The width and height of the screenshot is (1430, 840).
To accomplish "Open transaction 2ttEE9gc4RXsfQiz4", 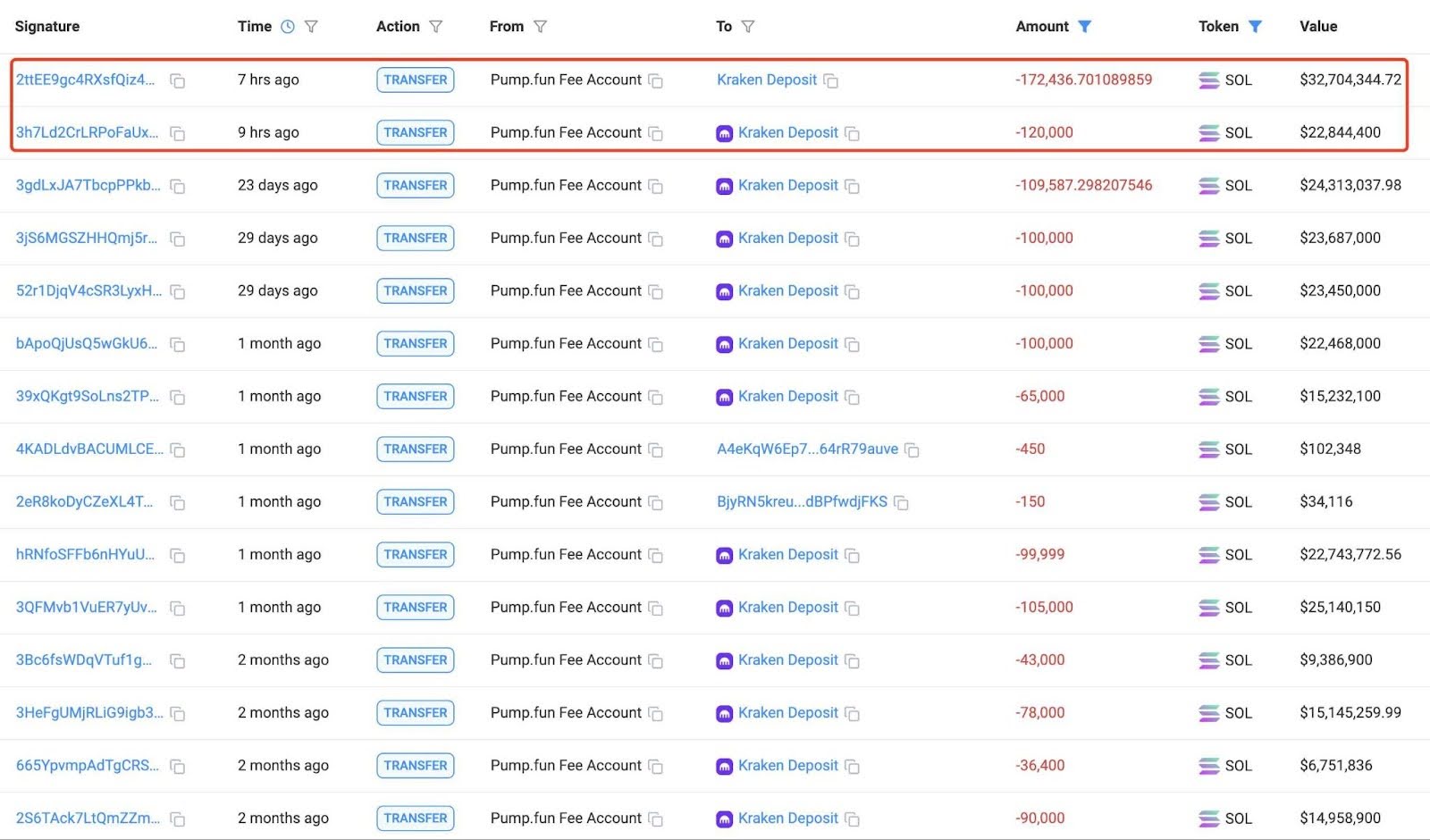I will point(85,80).
